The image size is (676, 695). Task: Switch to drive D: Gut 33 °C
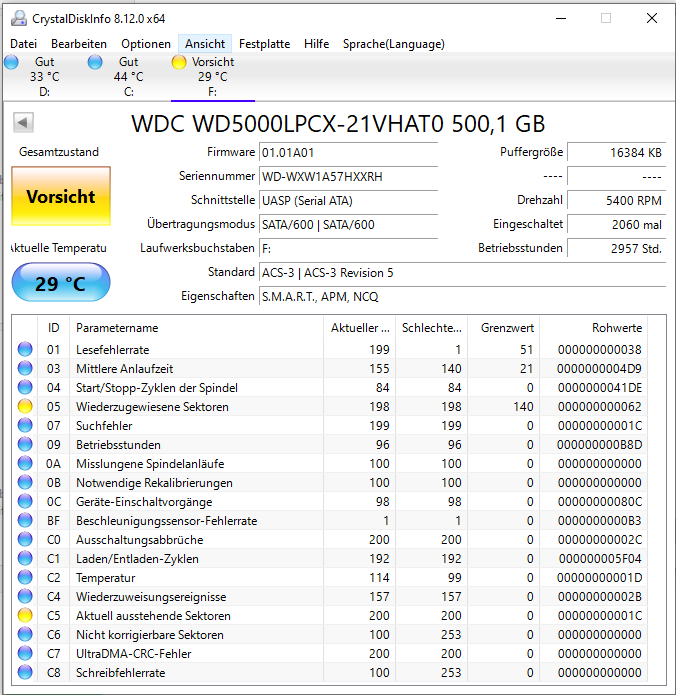(44, 76)
